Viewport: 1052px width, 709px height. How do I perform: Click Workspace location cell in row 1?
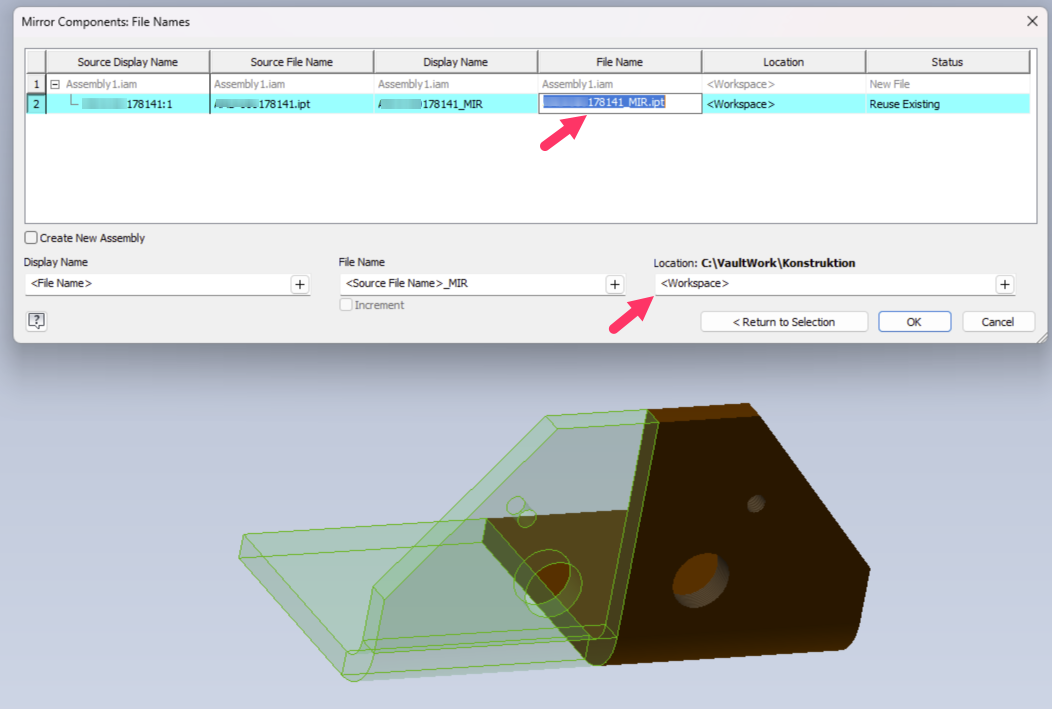[x=784, y=85]
